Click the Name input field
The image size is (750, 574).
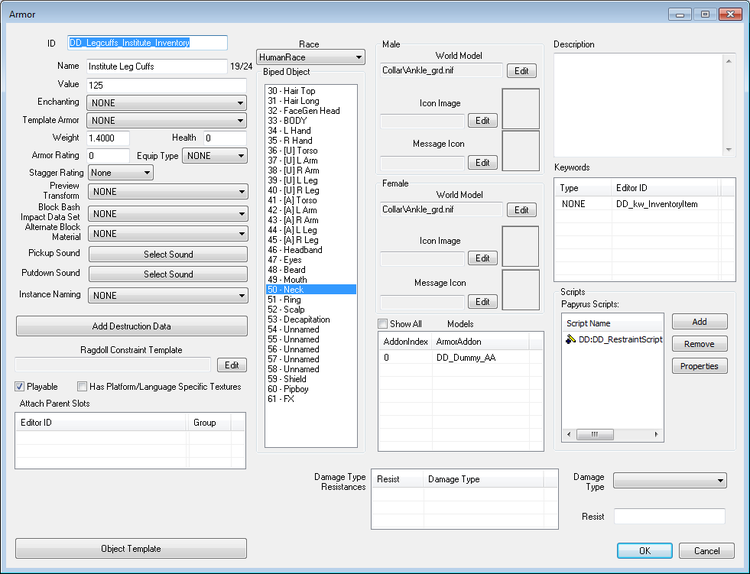pyautogui.click(x=157, y=66)
